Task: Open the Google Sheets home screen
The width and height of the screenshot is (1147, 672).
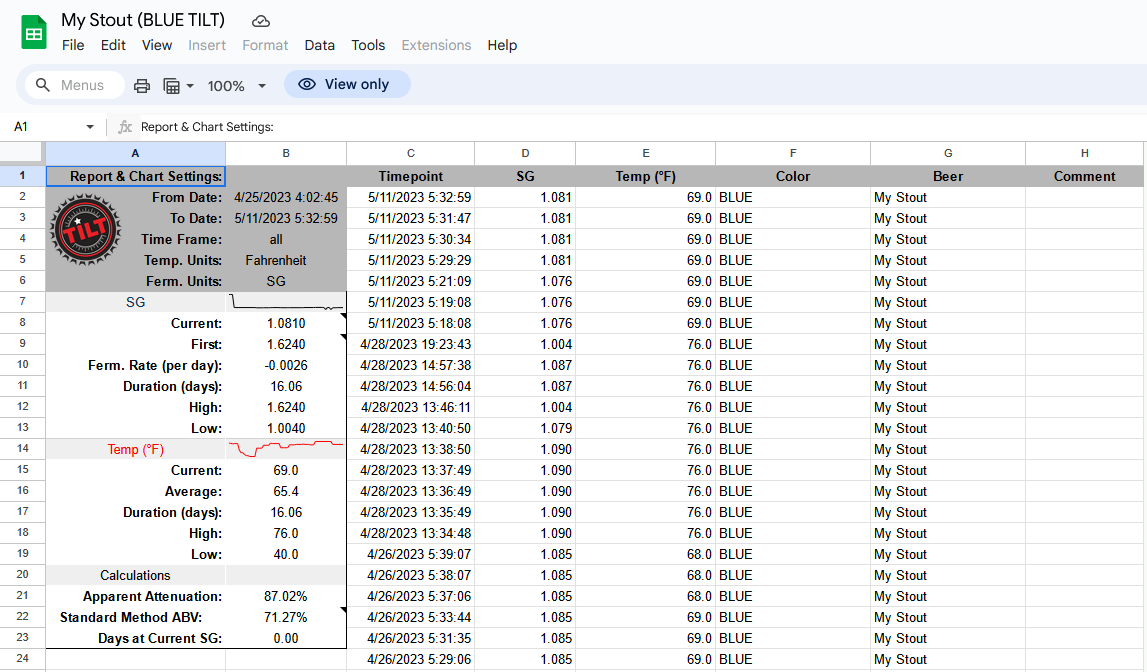Action: coord(33,31)
